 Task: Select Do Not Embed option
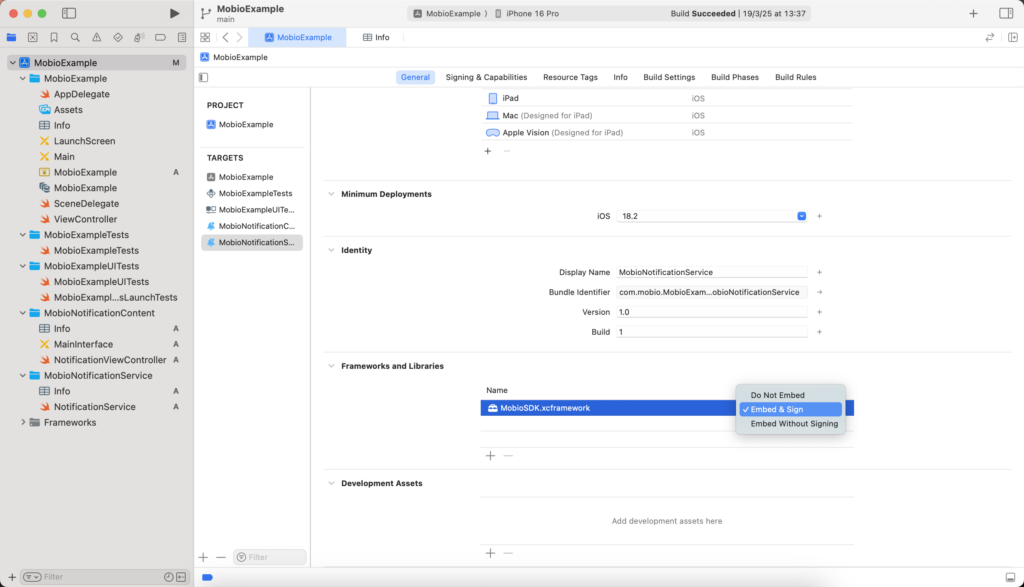point(777,395)
